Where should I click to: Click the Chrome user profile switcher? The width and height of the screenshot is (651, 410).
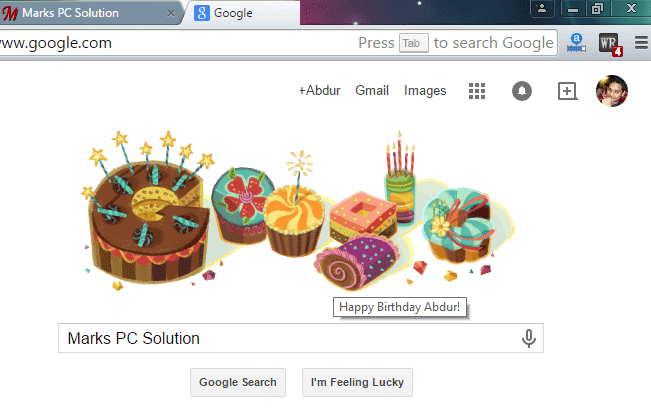(541, 8)
